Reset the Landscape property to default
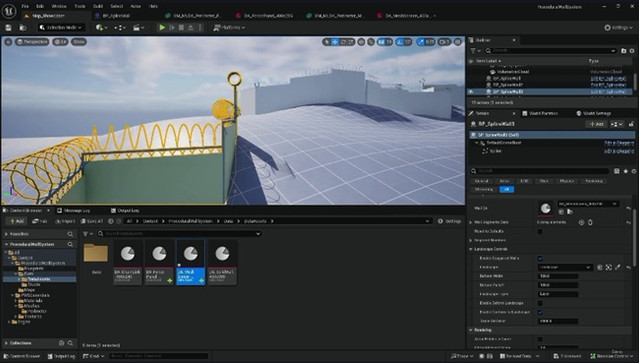Viewport: 639px width, 363px height. tap(629, 267)
